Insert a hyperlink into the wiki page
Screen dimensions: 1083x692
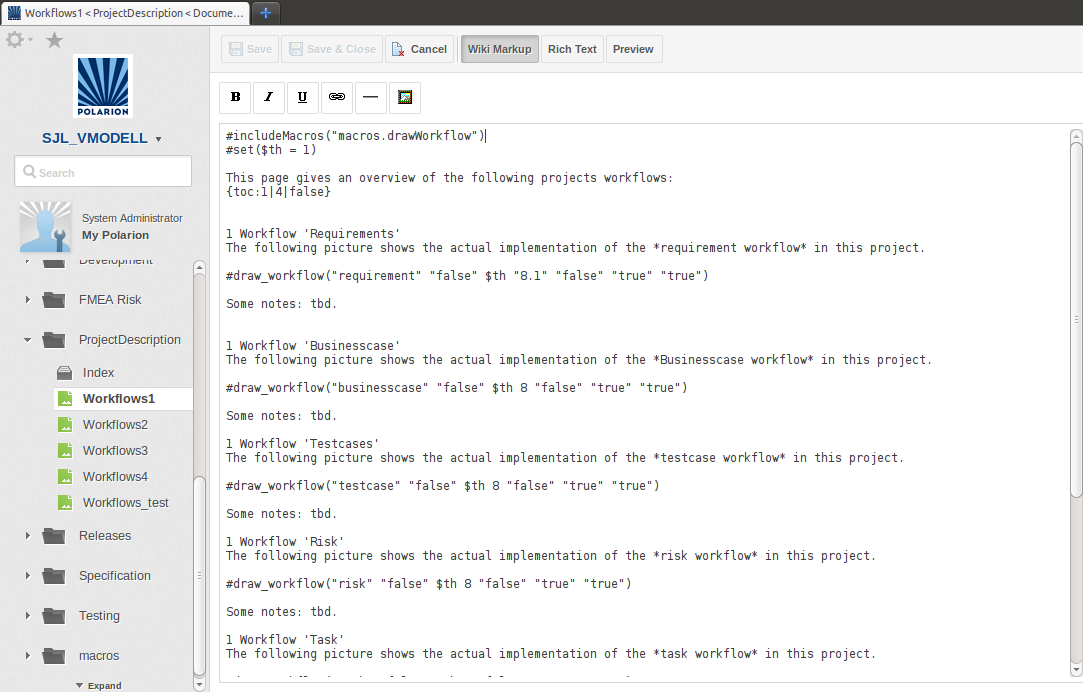point(336,97)
